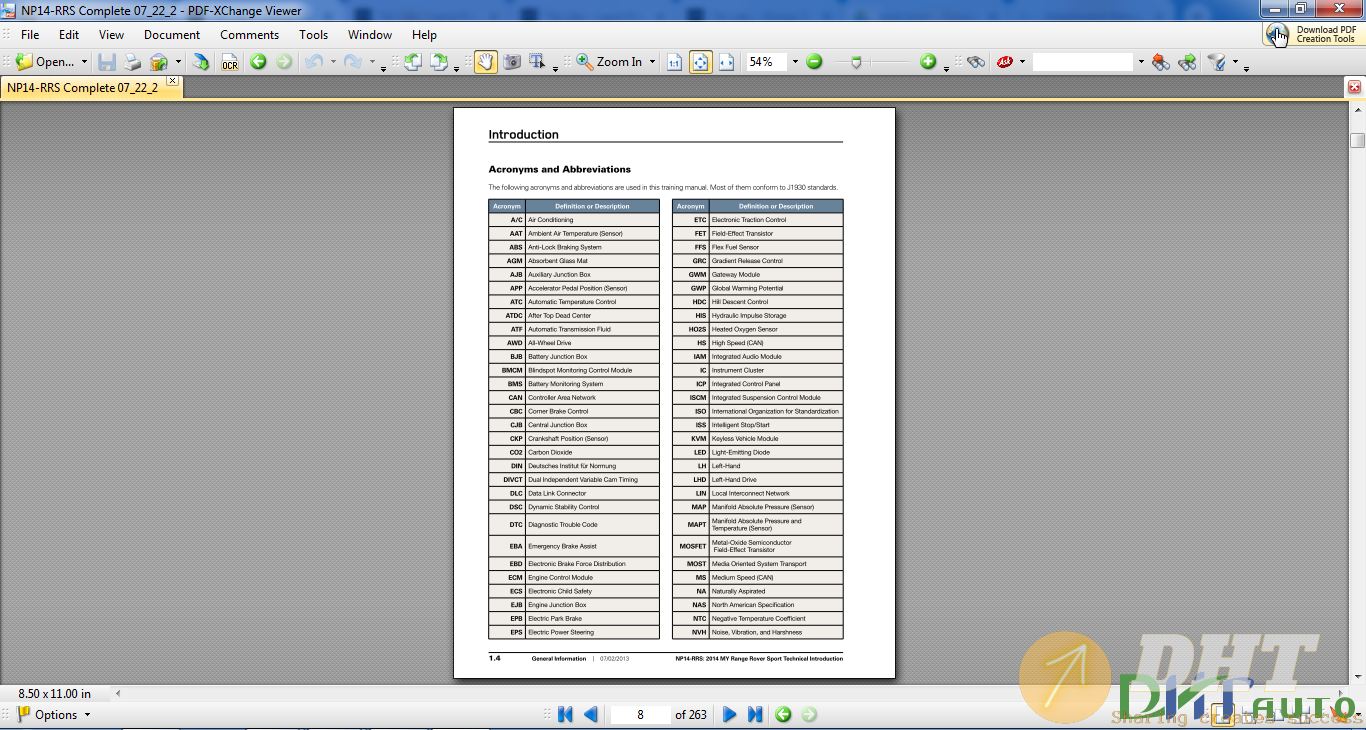1366x730 pixels.
Task: Open the Tools menu
Action: coord(314,35)
